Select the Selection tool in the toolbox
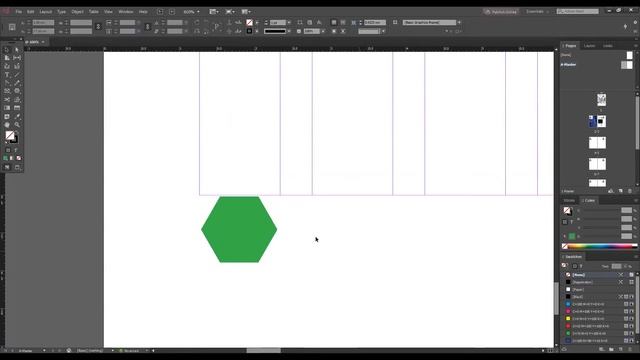640x360 pixels. (7, 49)
